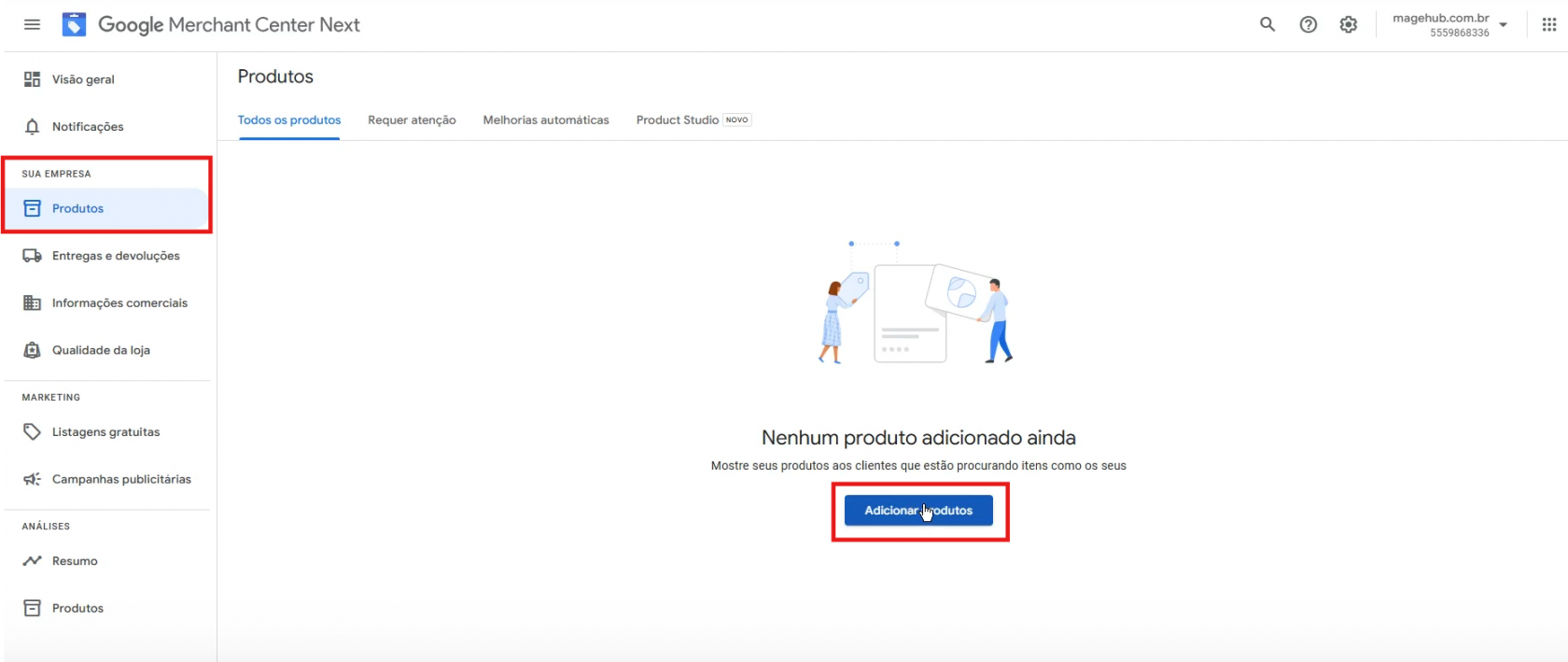1568x662 pixels.
Task: Open Listagens gratuitas under Marketing
Action: click(107, 431)
